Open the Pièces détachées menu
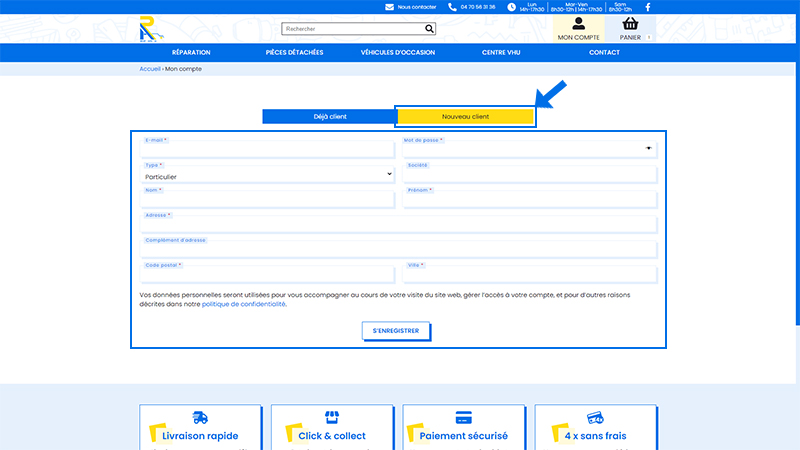The image size is (800, 450). click(x=294, y=53)
